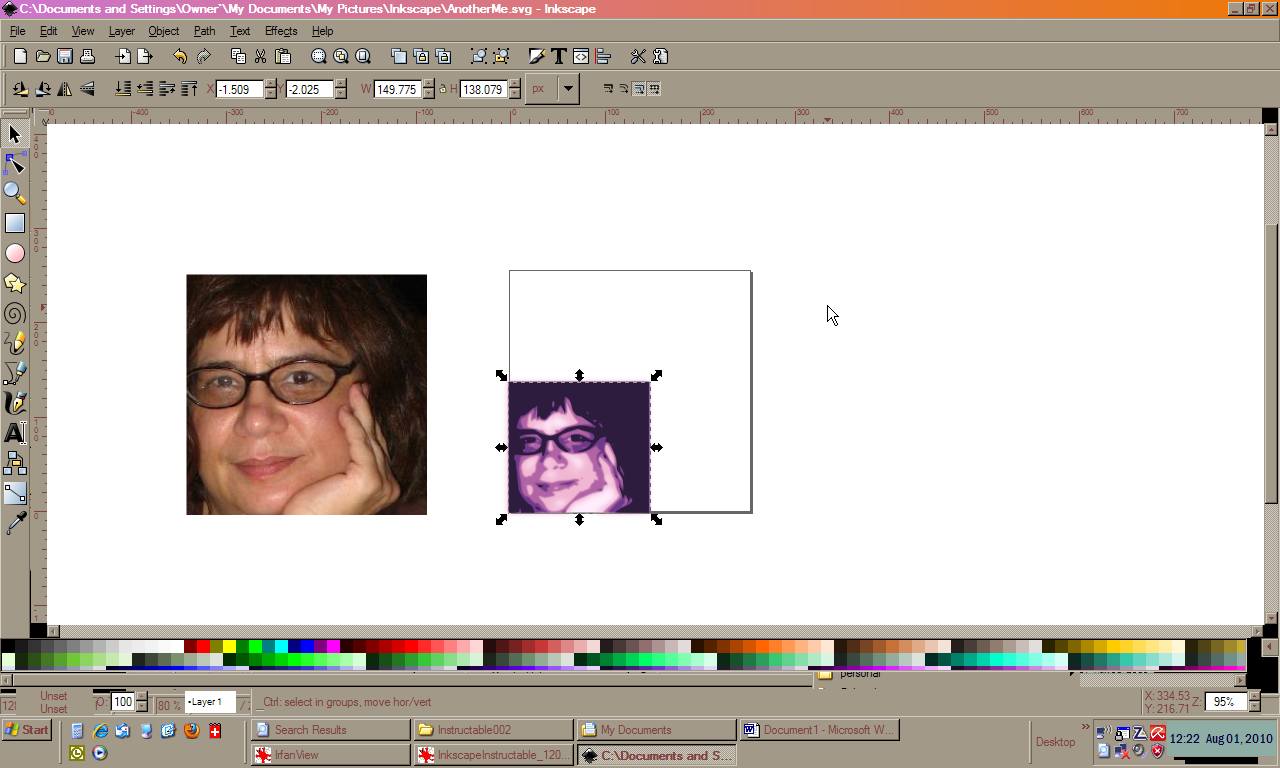Select the Pen Bezier tool
The width and height of the screenshot is (1280, 768).
[14, 373]
